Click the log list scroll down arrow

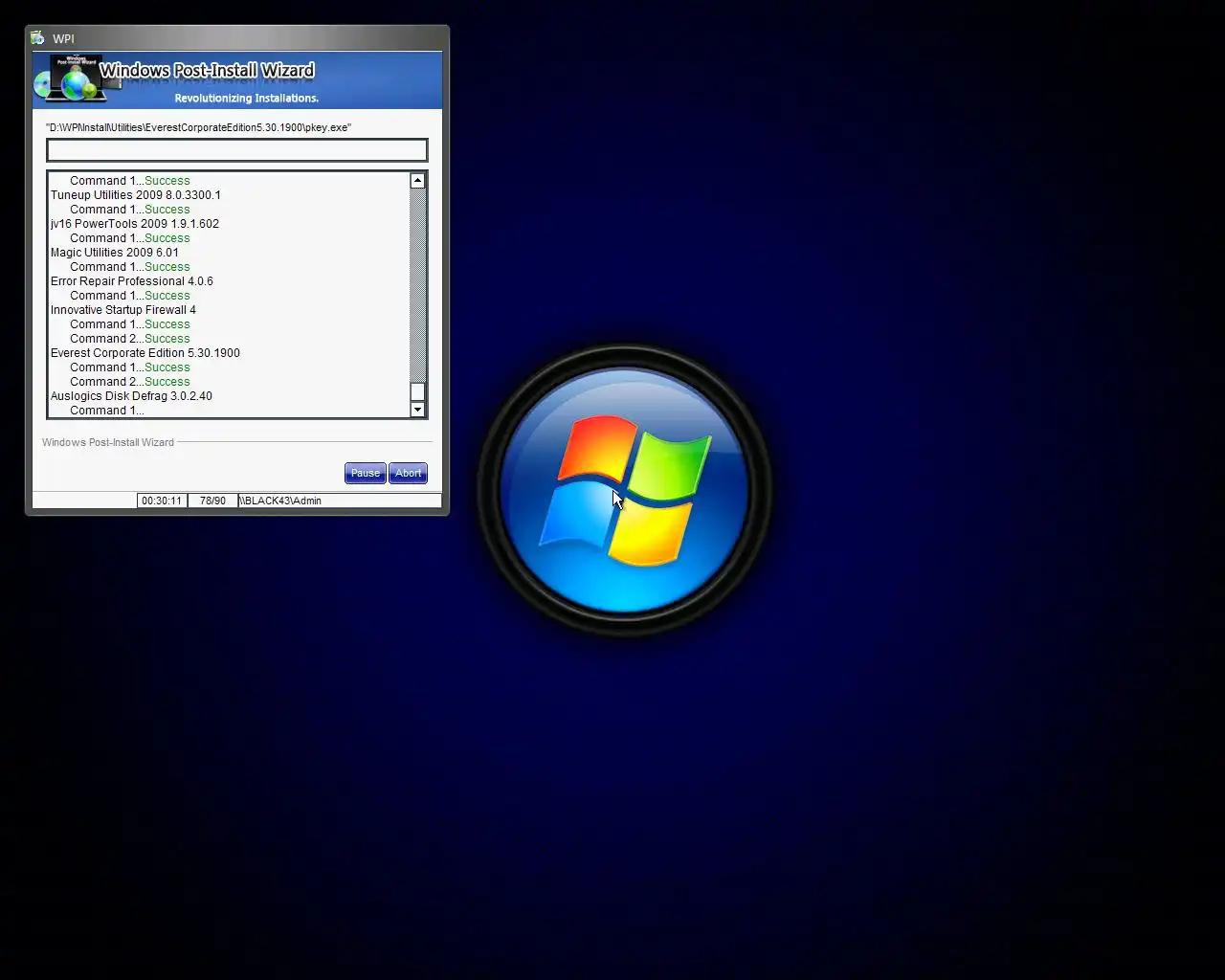click(x=417, y=410)
